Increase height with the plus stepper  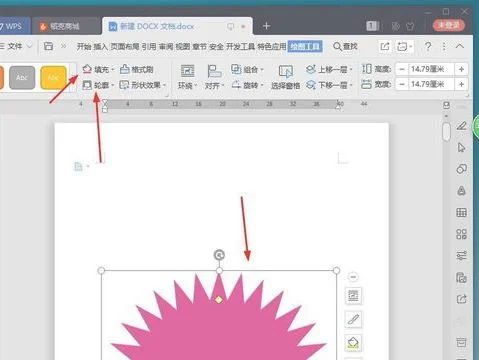click(x=461, y=69)
